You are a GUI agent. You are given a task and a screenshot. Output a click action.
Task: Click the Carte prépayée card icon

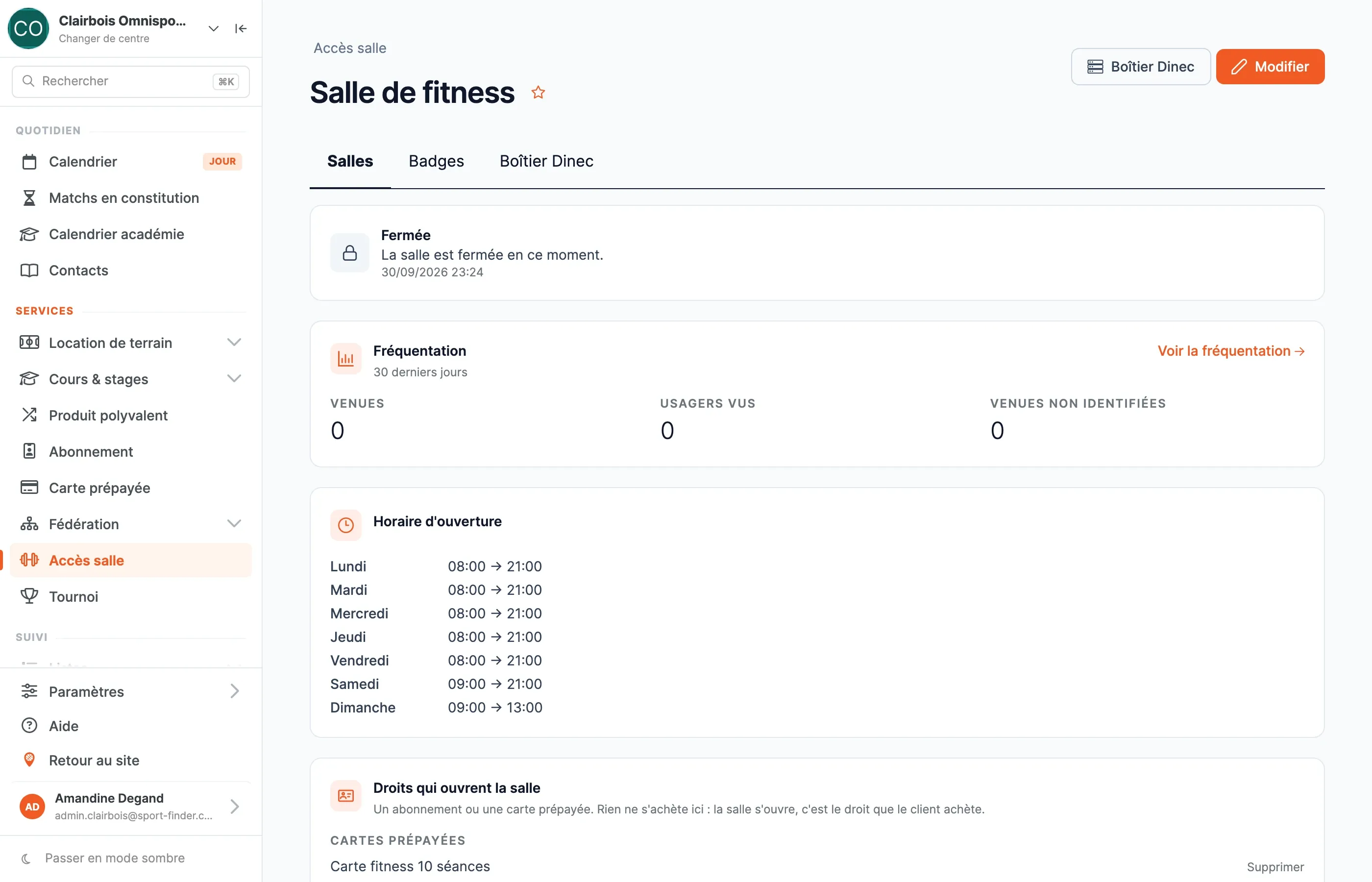pyautogui.click(x=29, y=488)
